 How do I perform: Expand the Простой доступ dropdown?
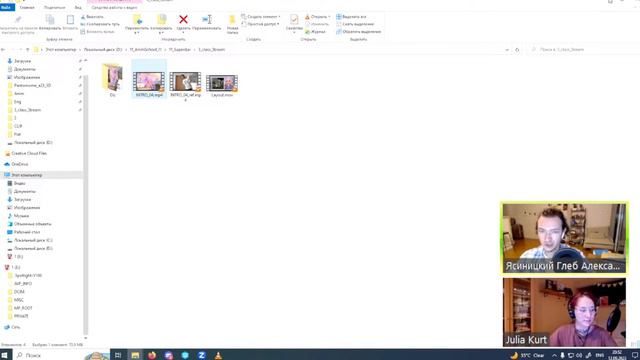[260, 24]
